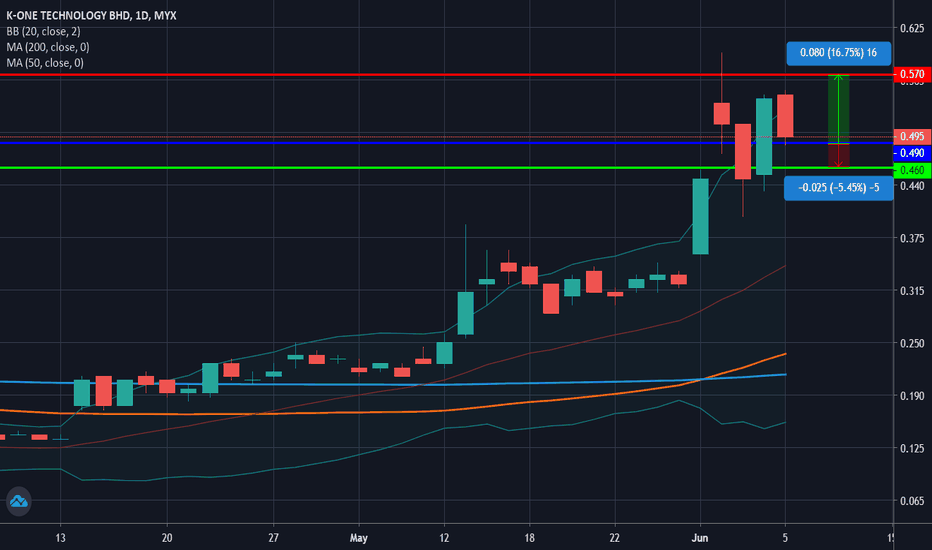Screen dimensions: 932x550
Task: Click the TradingView cloud logo icon
Action: 18,501
